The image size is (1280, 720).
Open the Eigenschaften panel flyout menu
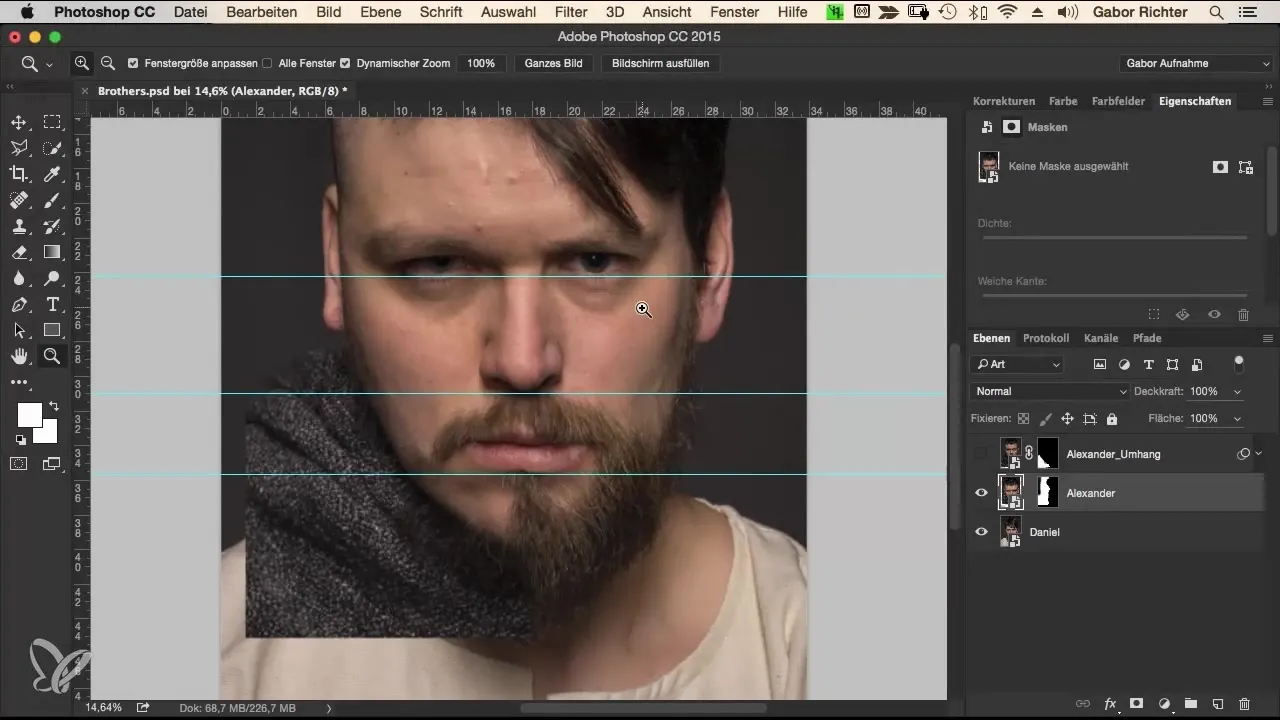pos(1267,101)
